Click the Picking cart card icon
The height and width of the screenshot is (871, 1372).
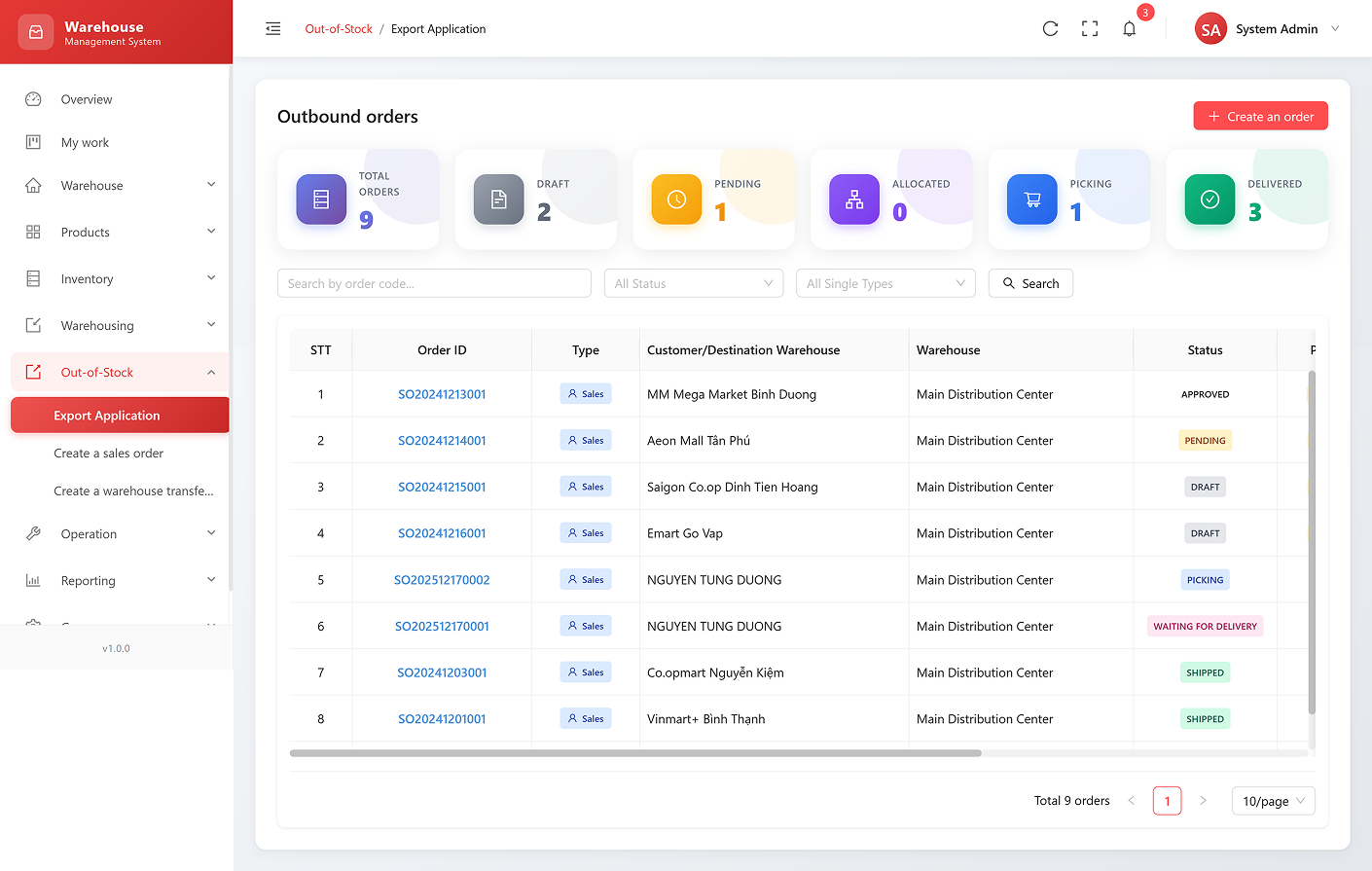pos(1031,200)
